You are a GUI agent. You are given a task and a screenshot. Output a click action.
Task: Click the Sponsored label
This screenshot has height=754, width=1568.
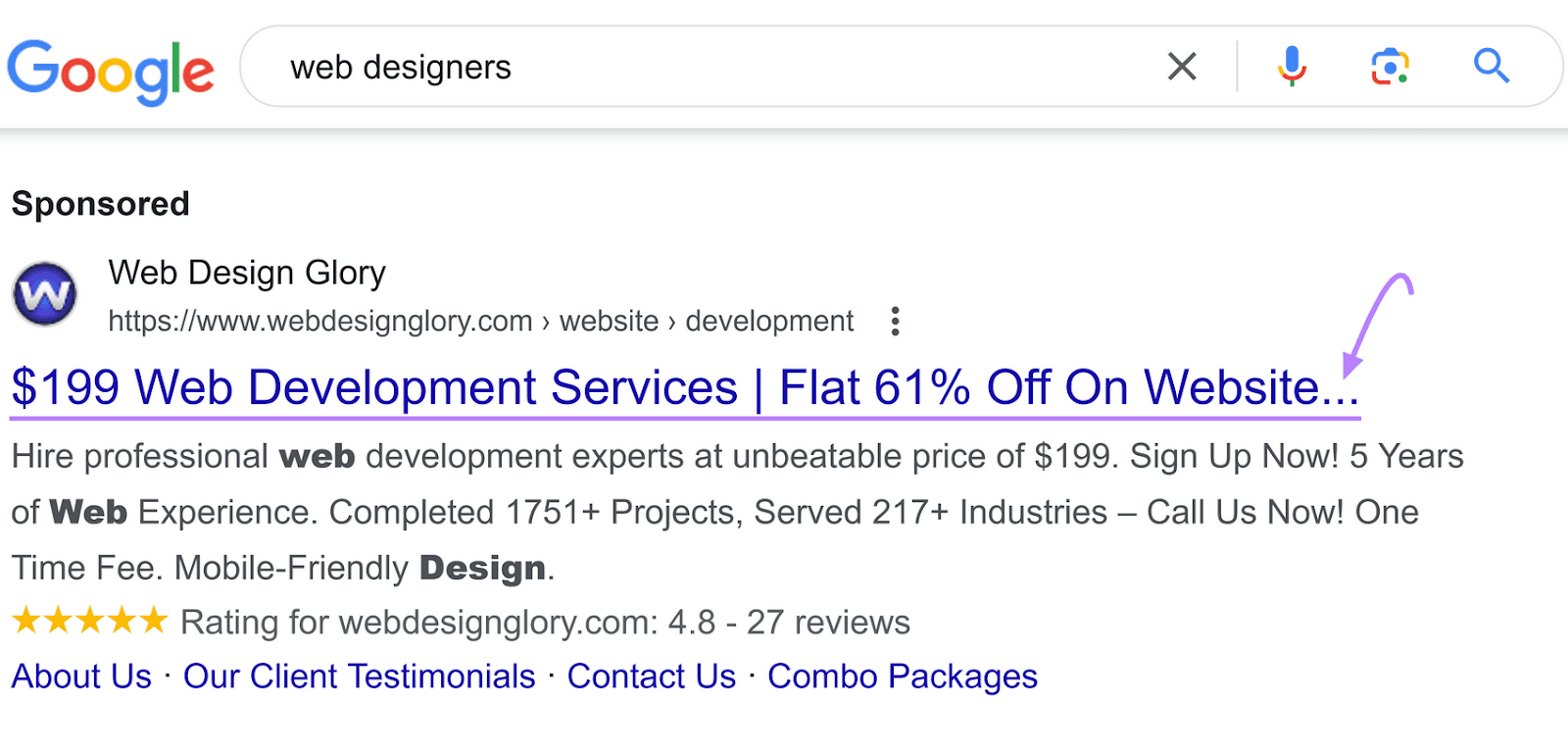coord(99,204)
